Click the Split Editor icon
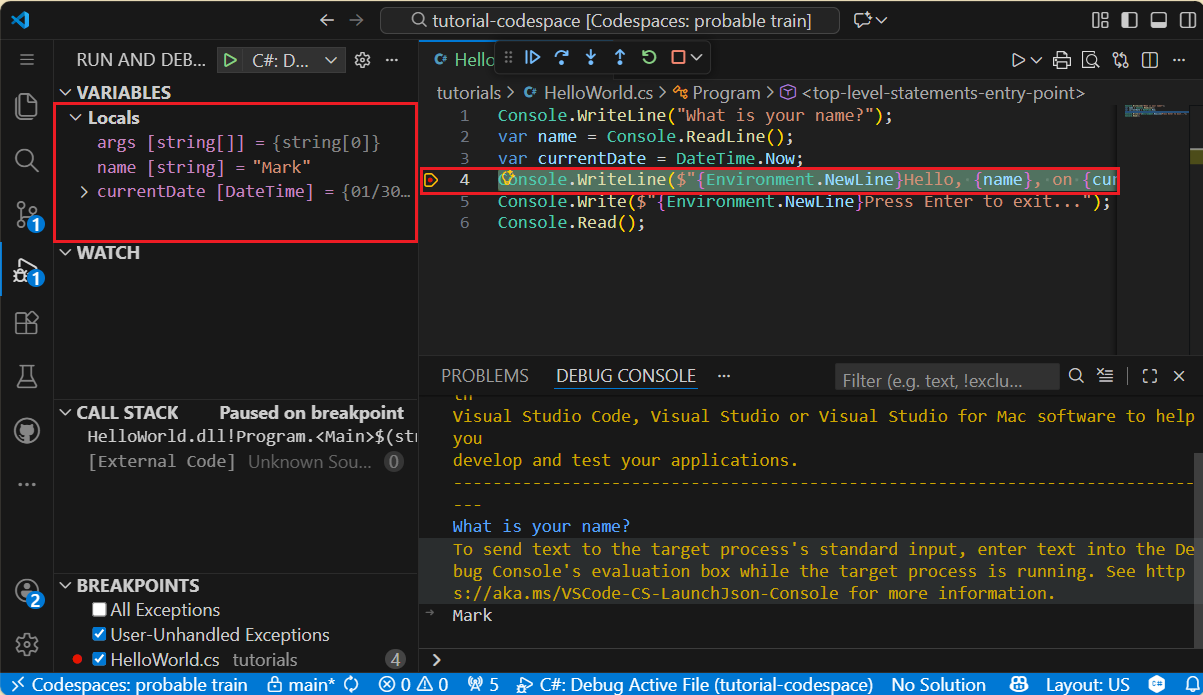This screenshot has width=1203, height=695. click(1150, 59)
